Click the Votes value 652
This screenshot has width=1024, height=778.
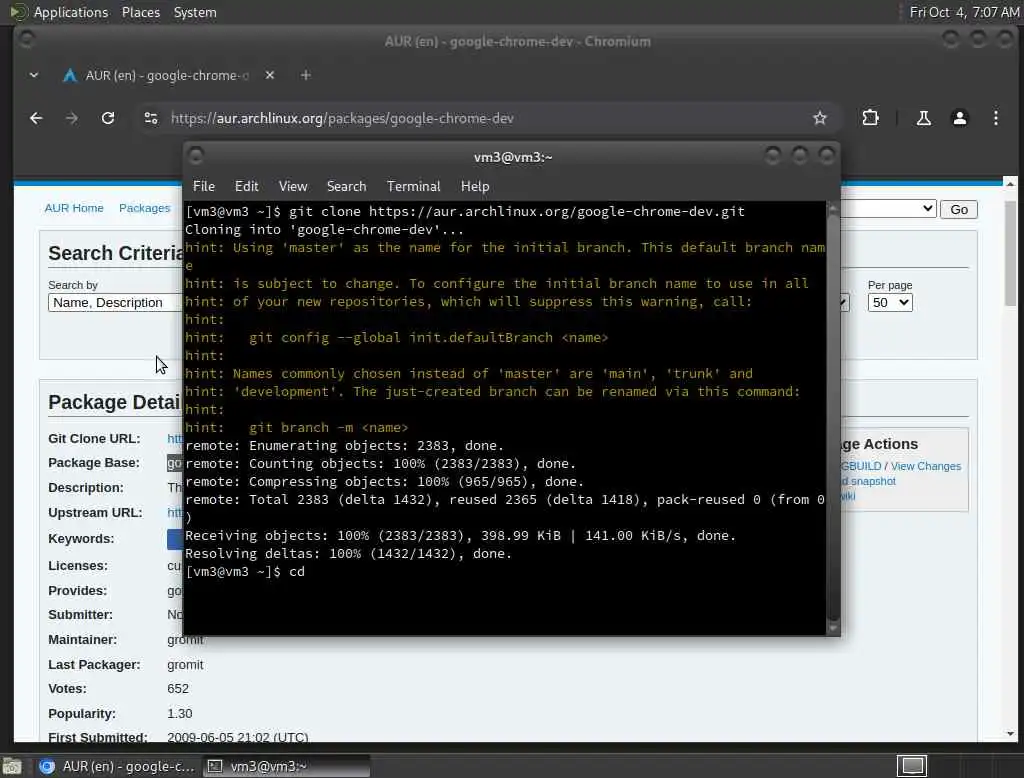(x=178, y=689)
